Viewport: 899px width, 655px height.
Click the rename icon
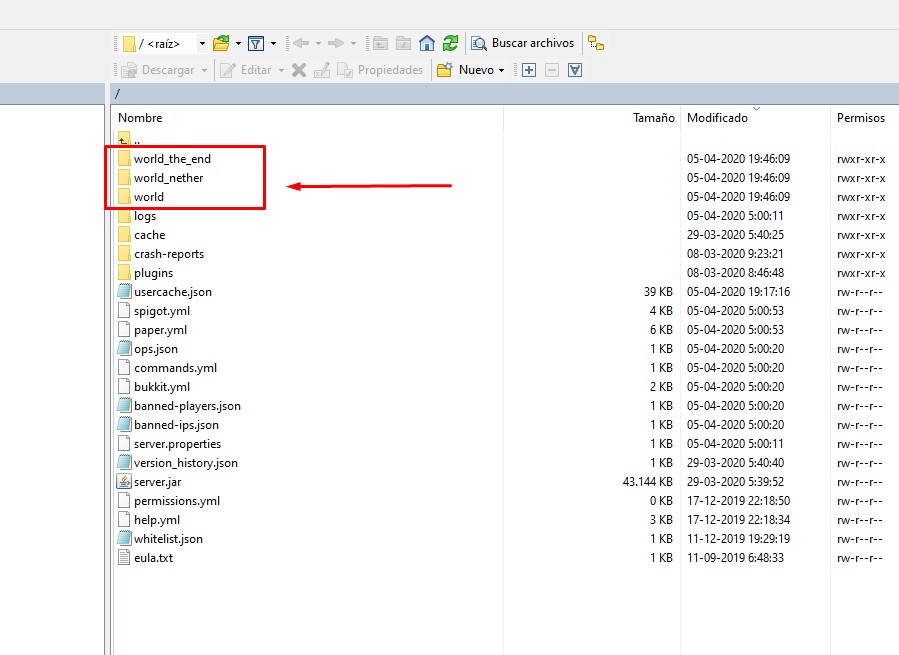[322, 70]
